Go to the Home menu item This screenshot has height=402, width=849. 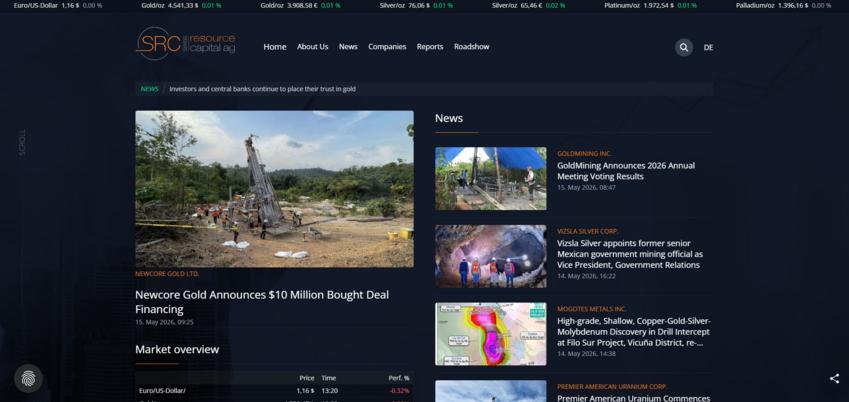point(275,47)
